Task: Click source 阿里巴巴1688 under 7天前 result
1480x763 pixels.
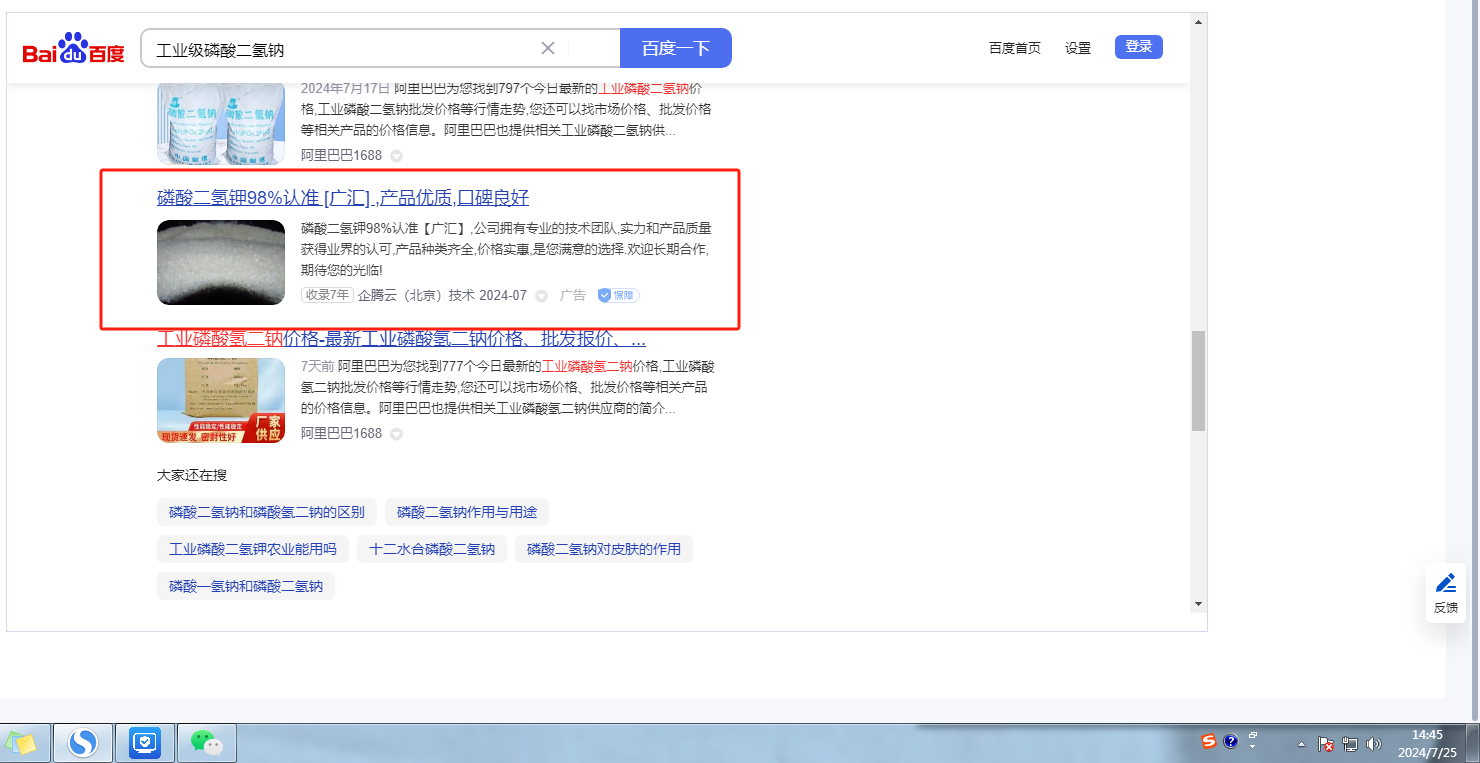Action: [342, 433]
